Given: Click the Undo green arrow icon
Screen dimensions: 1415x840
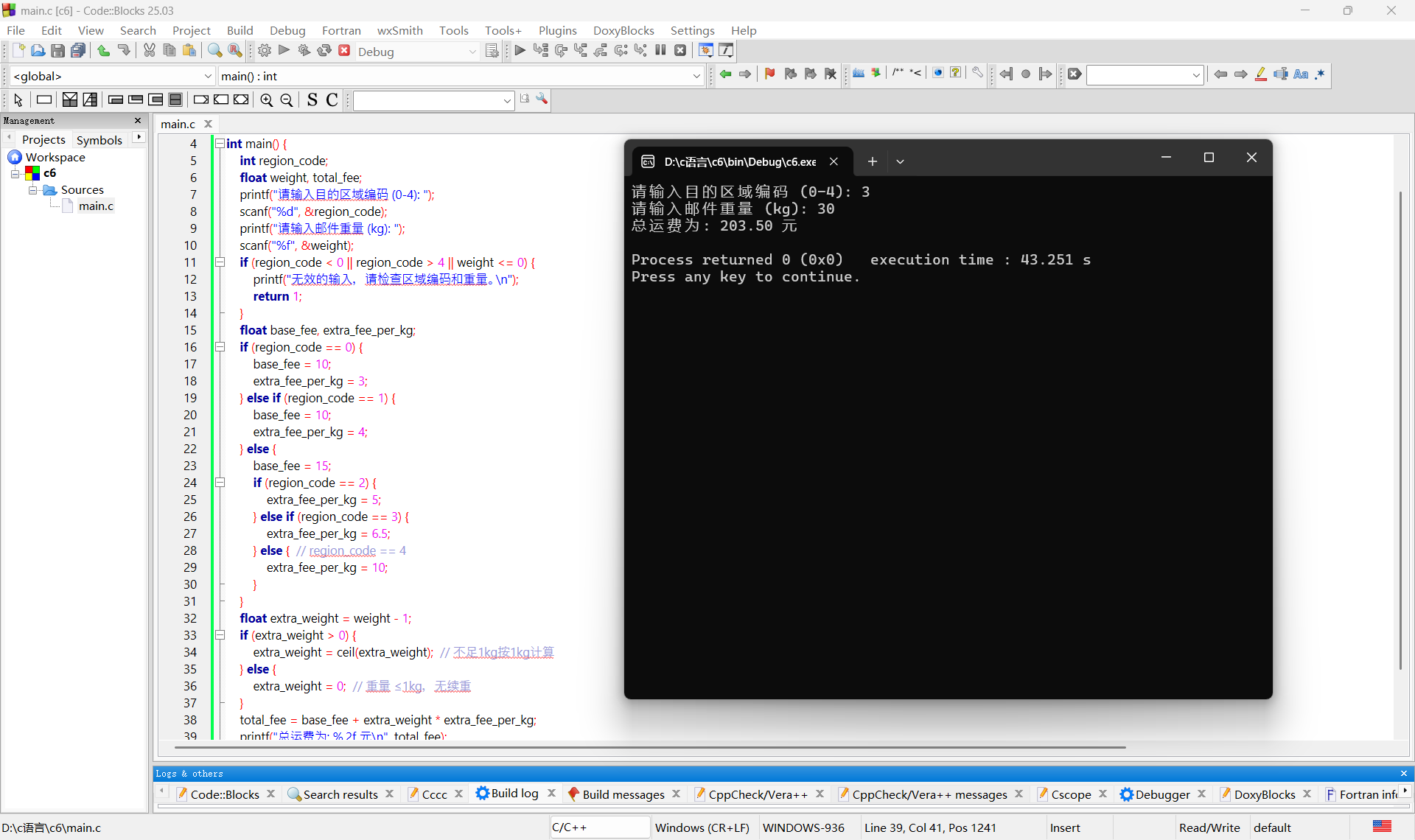Looking at the screenshot, I should coord(103,51).
